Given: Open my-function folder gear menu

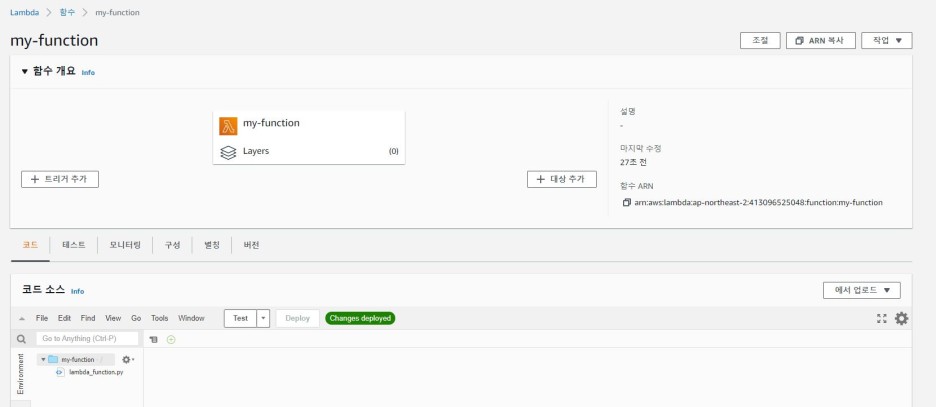Looking at the screenshot, I should [127, 359].
